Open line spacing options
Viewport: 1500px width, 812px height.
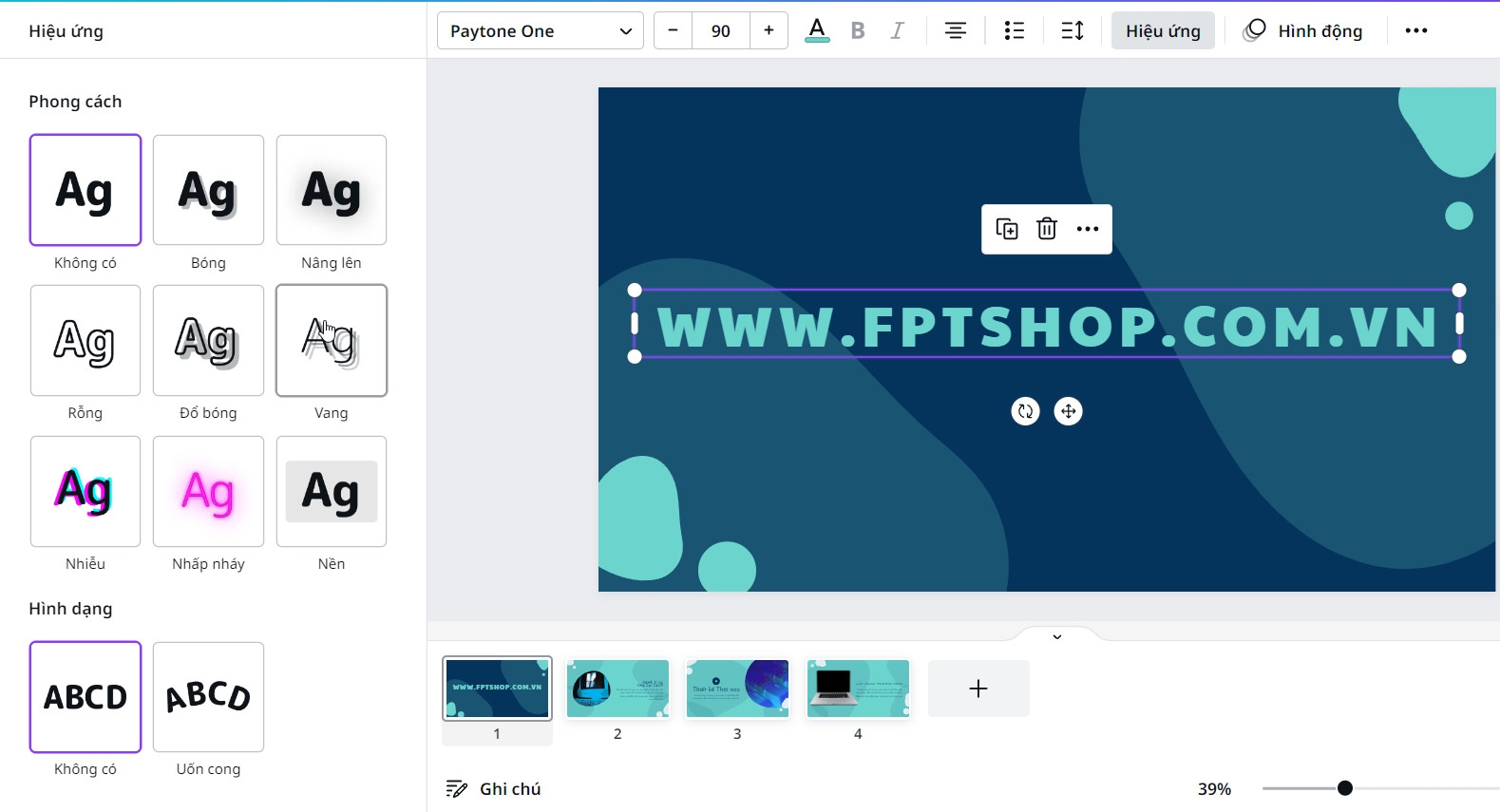point(1073,30)
